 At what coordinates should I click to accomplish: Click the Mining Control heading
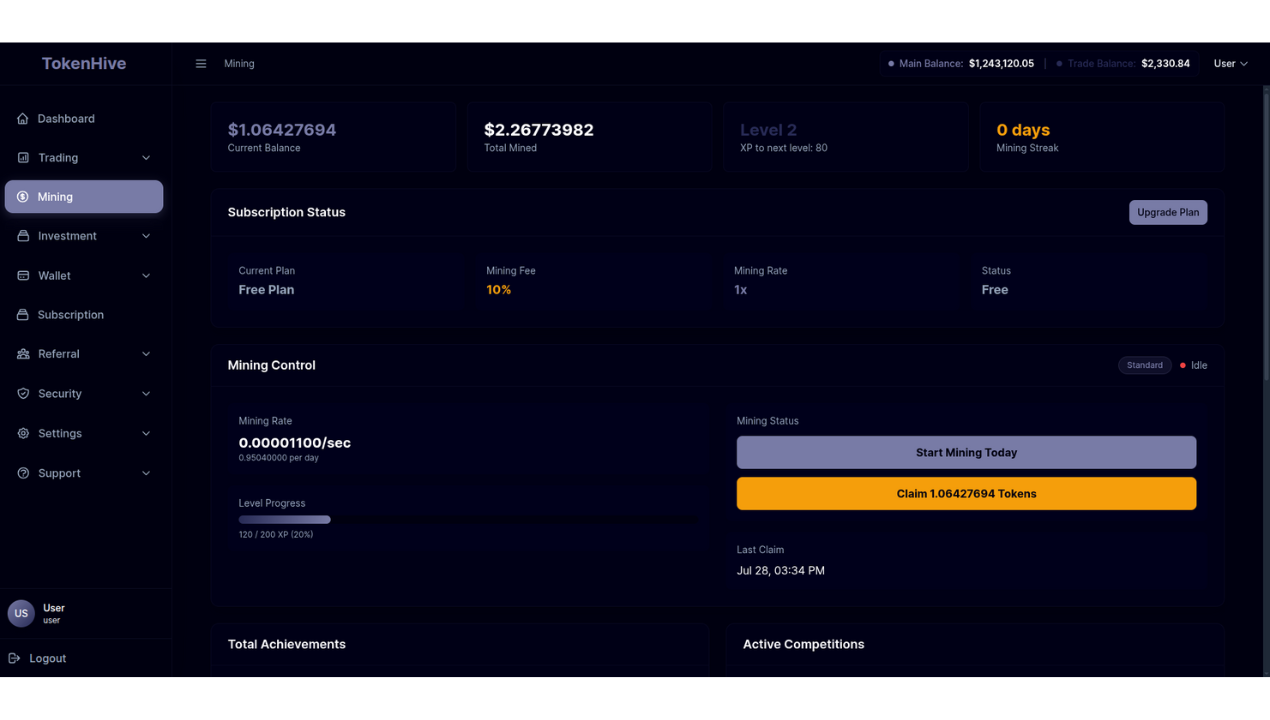[x=271, y=366]
